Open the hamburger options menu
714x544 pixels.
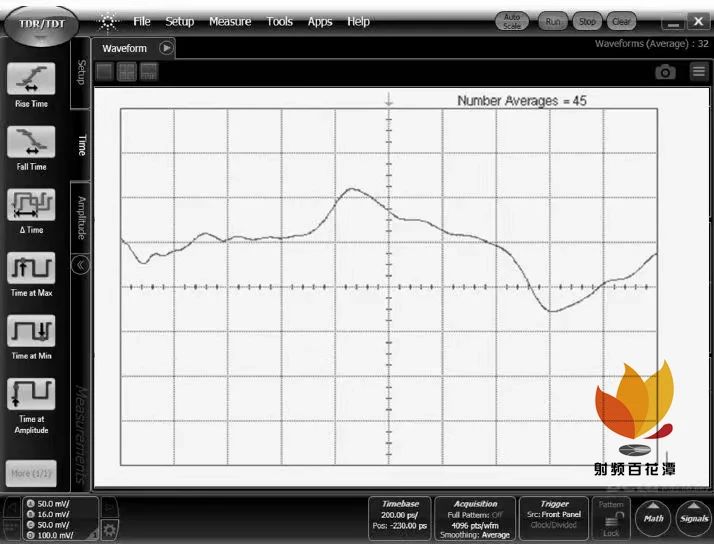699,71
